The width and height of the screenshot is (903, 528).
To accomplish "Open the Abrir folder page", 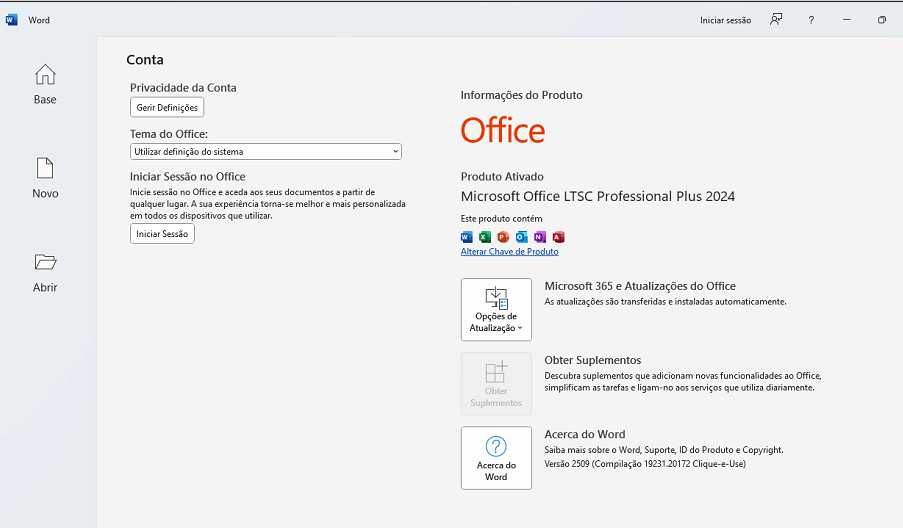I will (x=45, y=272).
